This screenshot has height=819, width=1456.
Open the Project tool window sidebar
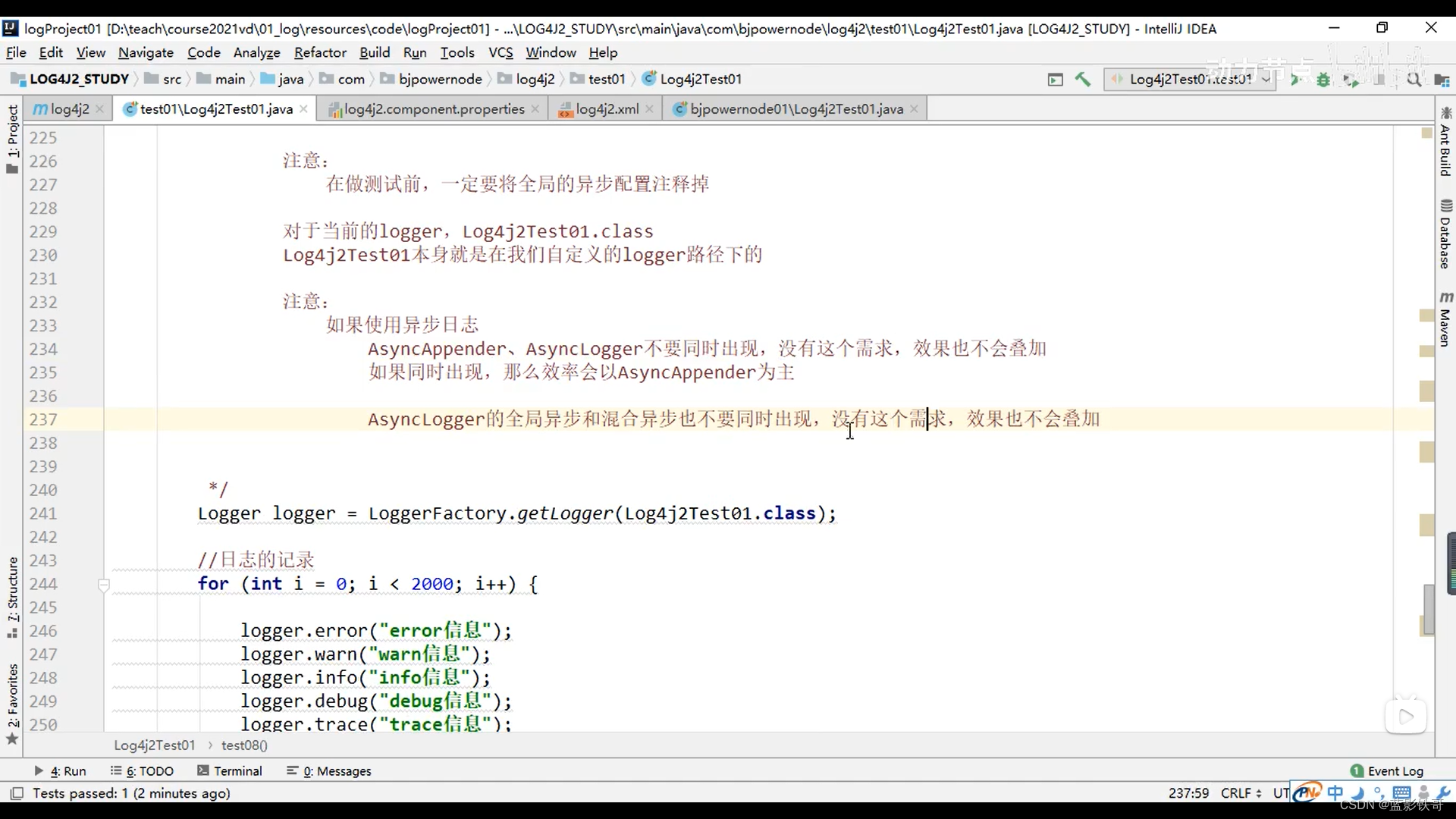12,140
